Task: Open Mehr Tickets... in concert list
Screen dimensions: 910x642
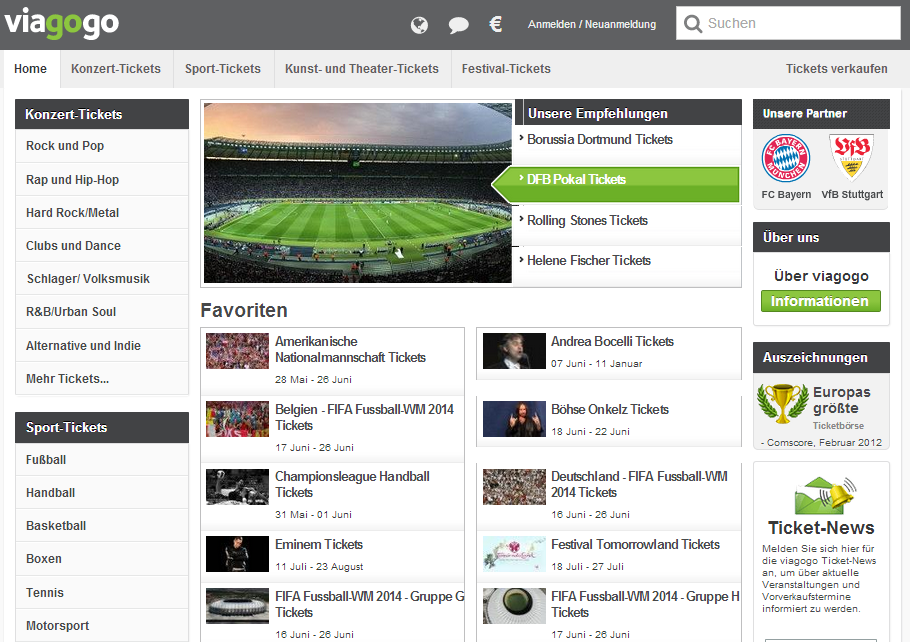Action: click(x=102, y=378)
